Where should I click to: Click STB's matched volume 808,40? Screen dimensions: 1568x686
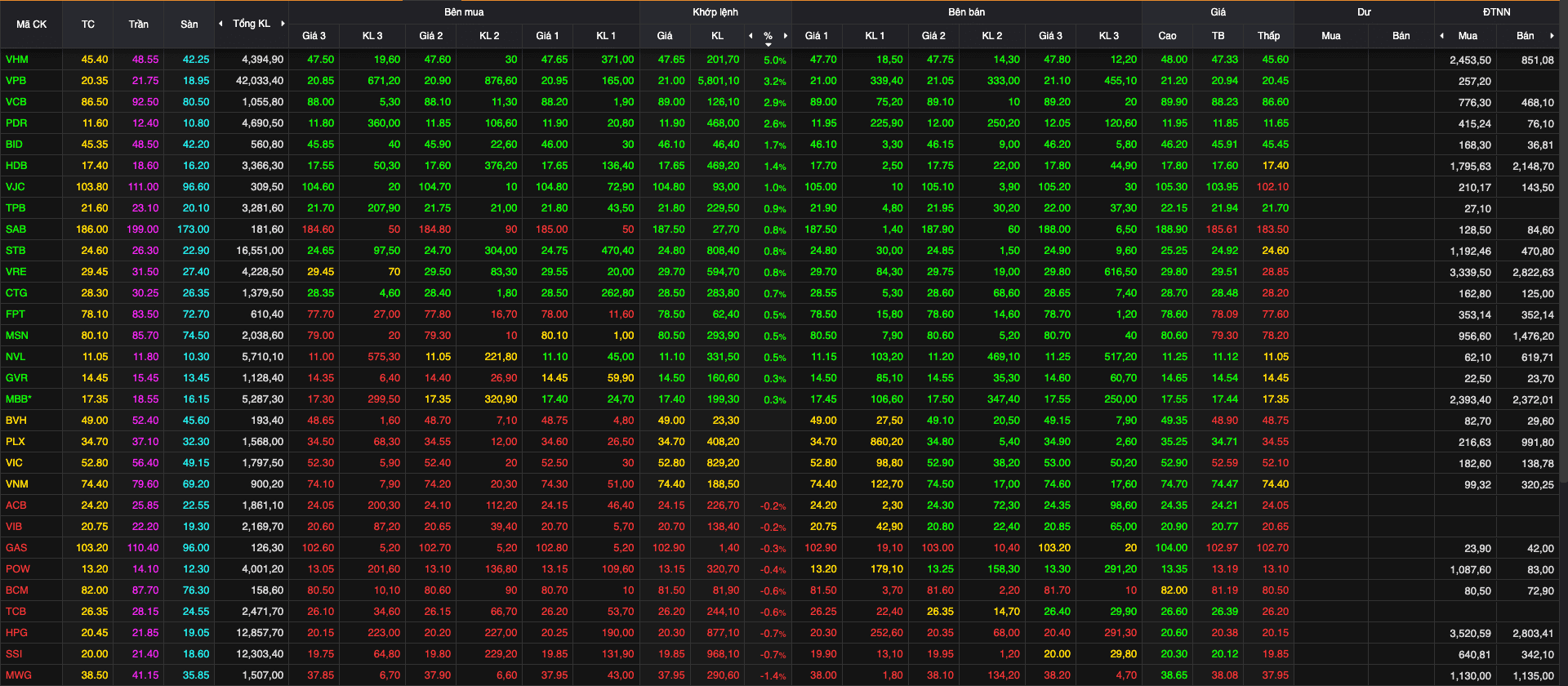[723, 251]
